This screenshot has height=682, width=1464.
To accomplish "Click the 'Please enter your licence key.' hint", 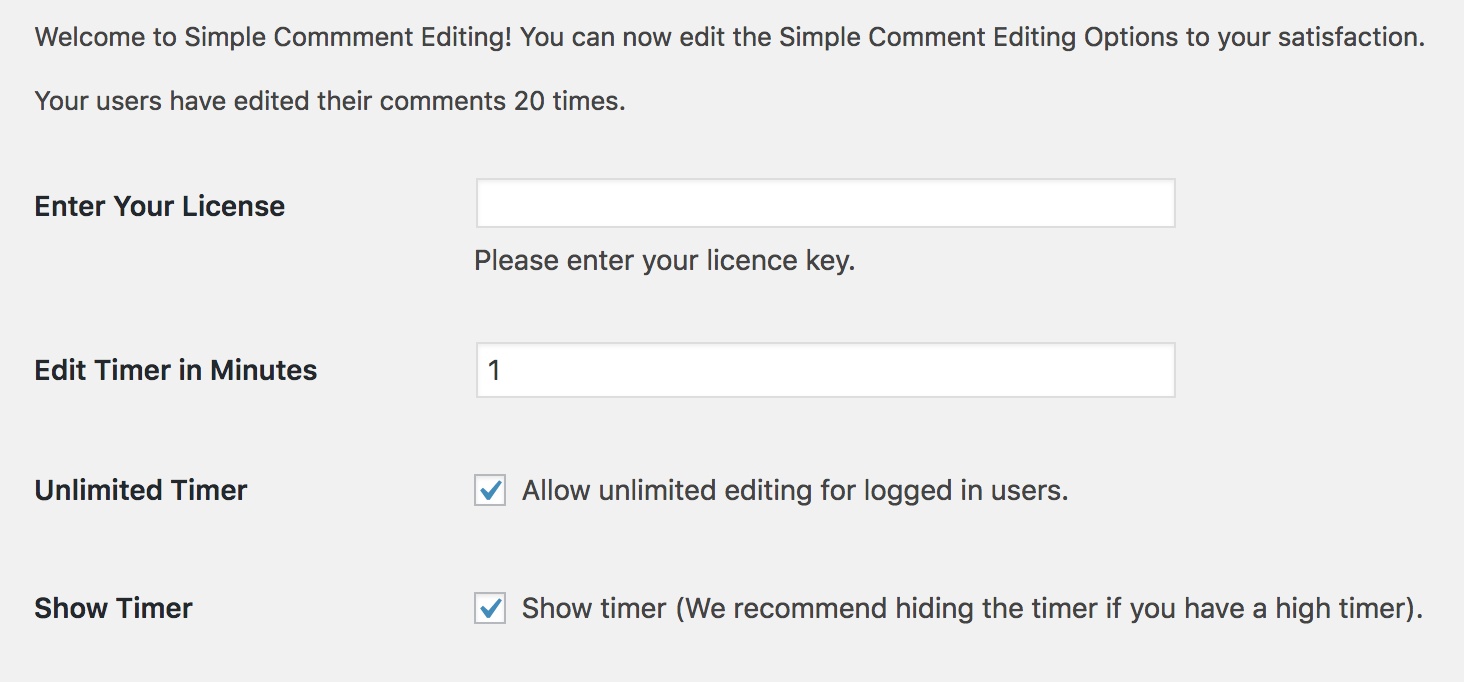I will [x=665, y=261].
